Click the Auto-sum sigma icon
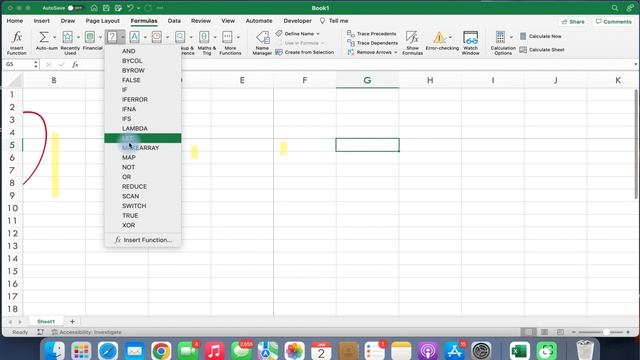The height and width of the screenshot is (360, 640). tap(43, 37)
